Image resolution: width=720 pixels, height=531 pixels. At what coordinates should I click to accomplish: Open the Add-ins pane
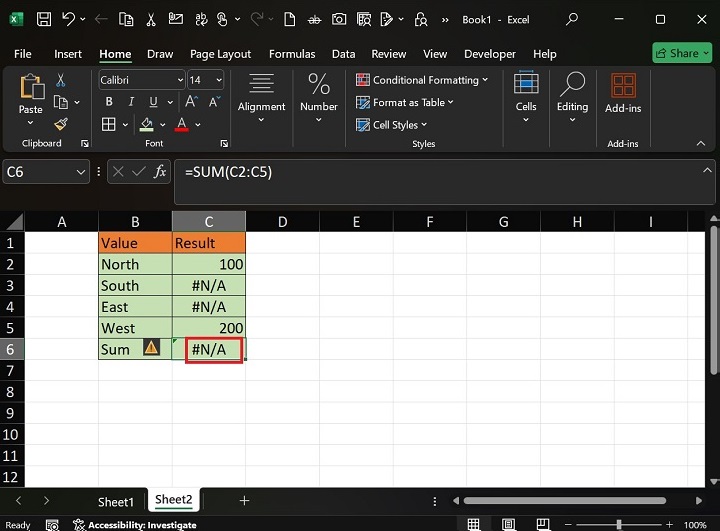pyautogui.click(x=623, y=94)
